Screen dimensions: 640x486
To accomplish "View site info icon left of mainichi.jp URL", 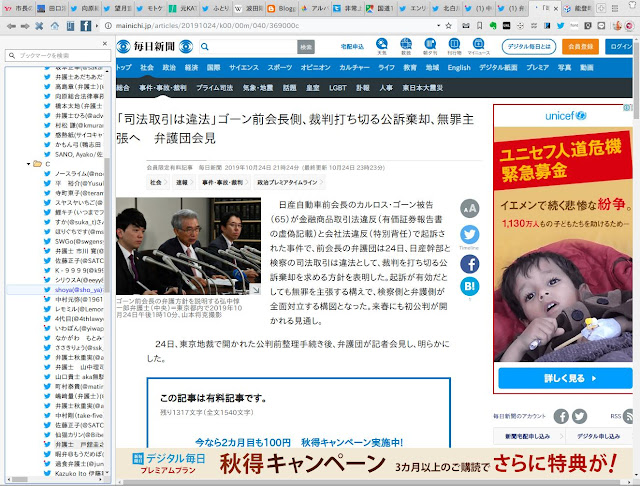I will point(108,26).
